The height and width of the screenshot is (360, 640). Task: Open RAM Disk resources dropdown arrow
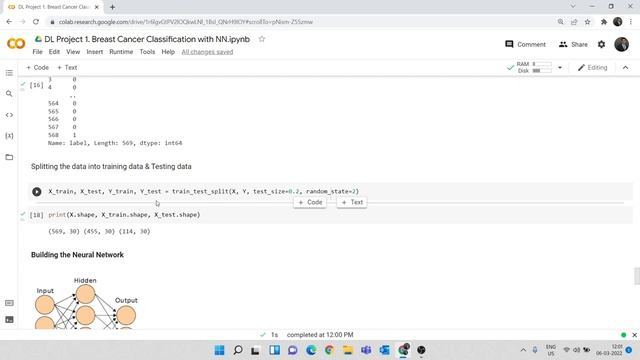(x=560, y=67)
